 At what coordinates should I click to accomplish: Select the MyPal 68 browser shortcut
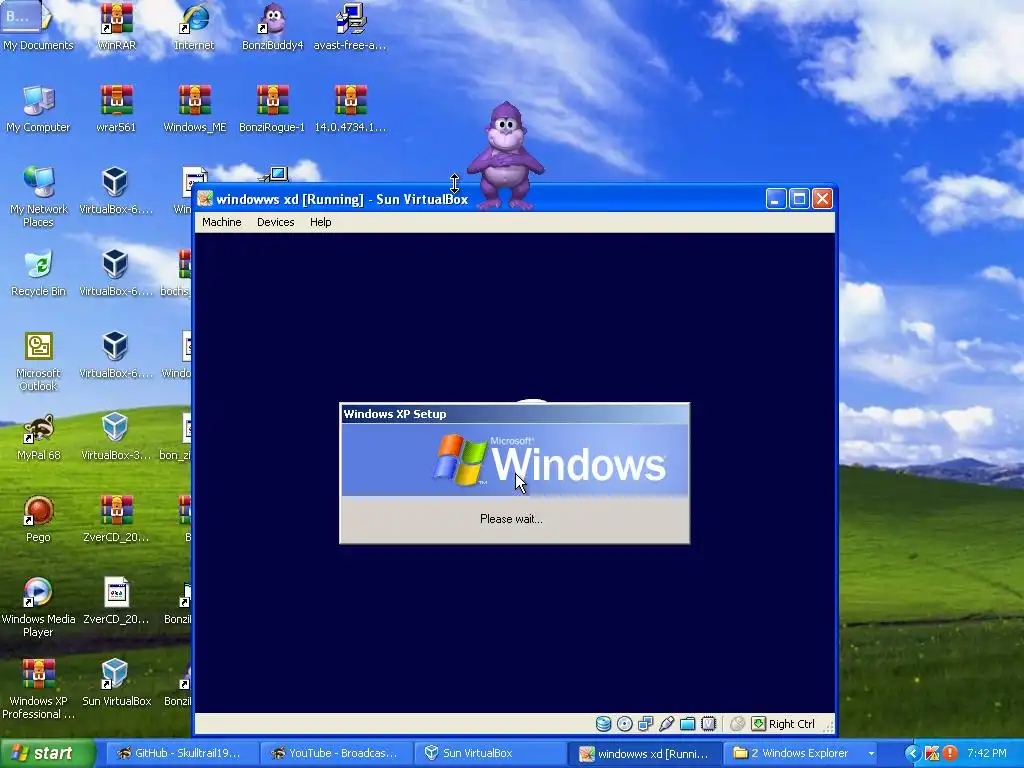point(38,437)
